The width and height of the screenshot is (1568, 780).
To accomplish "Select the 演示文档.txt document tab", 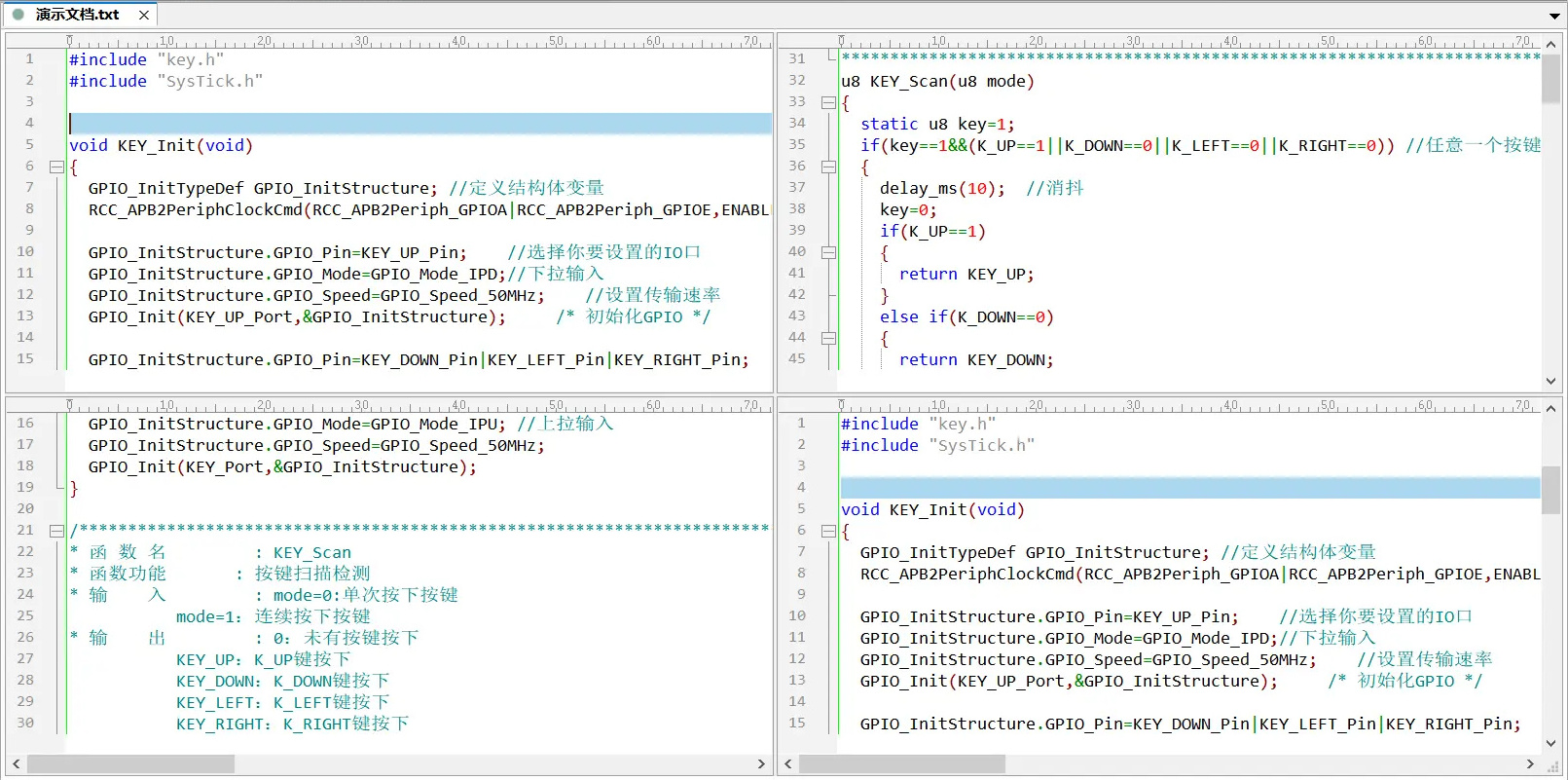I will [x=78, y=15].
